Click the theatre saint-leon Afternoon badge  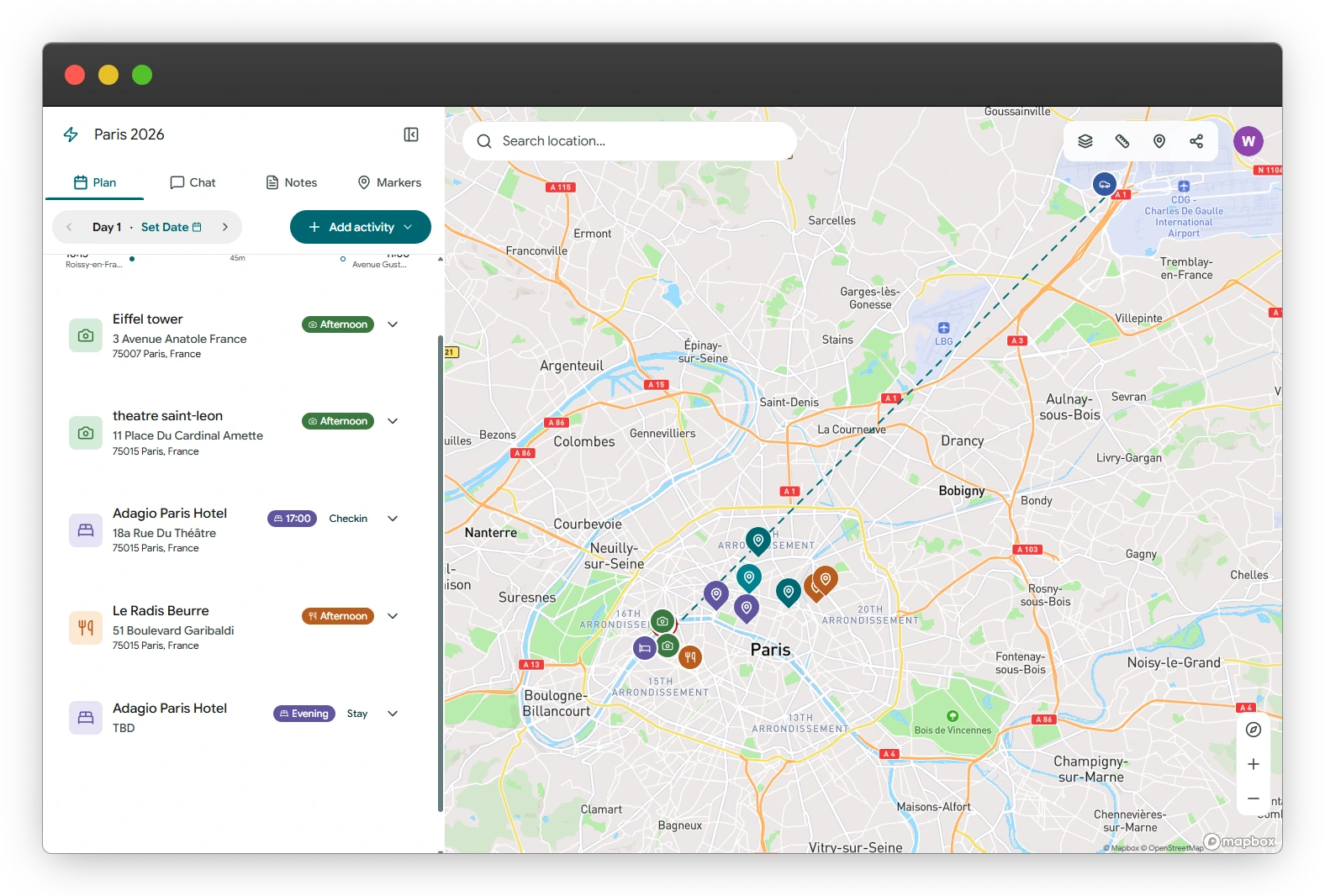pos(338,421)
